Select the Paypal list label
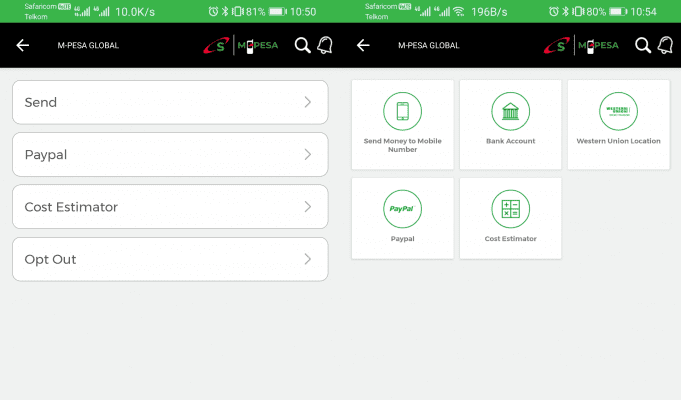Image resolution: width=681 pixels, height=400 pixels. click(x=46, y=155)
